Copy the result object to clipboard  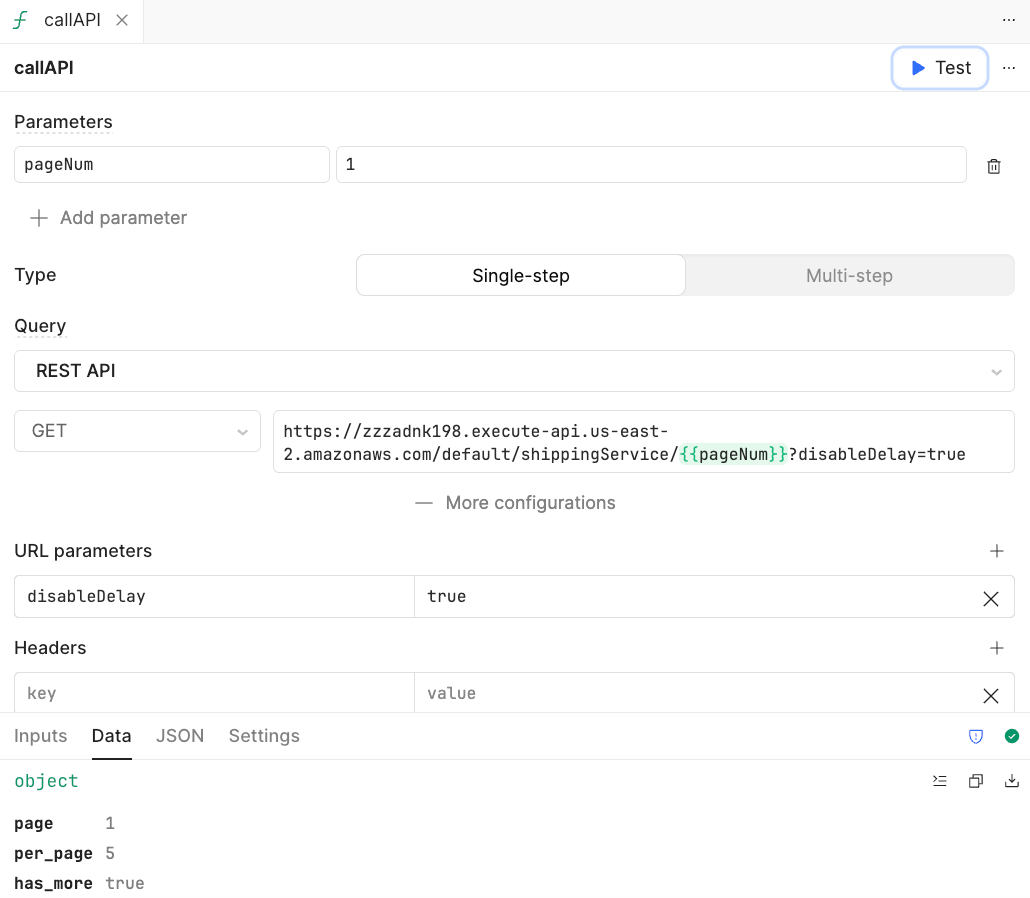975,781
